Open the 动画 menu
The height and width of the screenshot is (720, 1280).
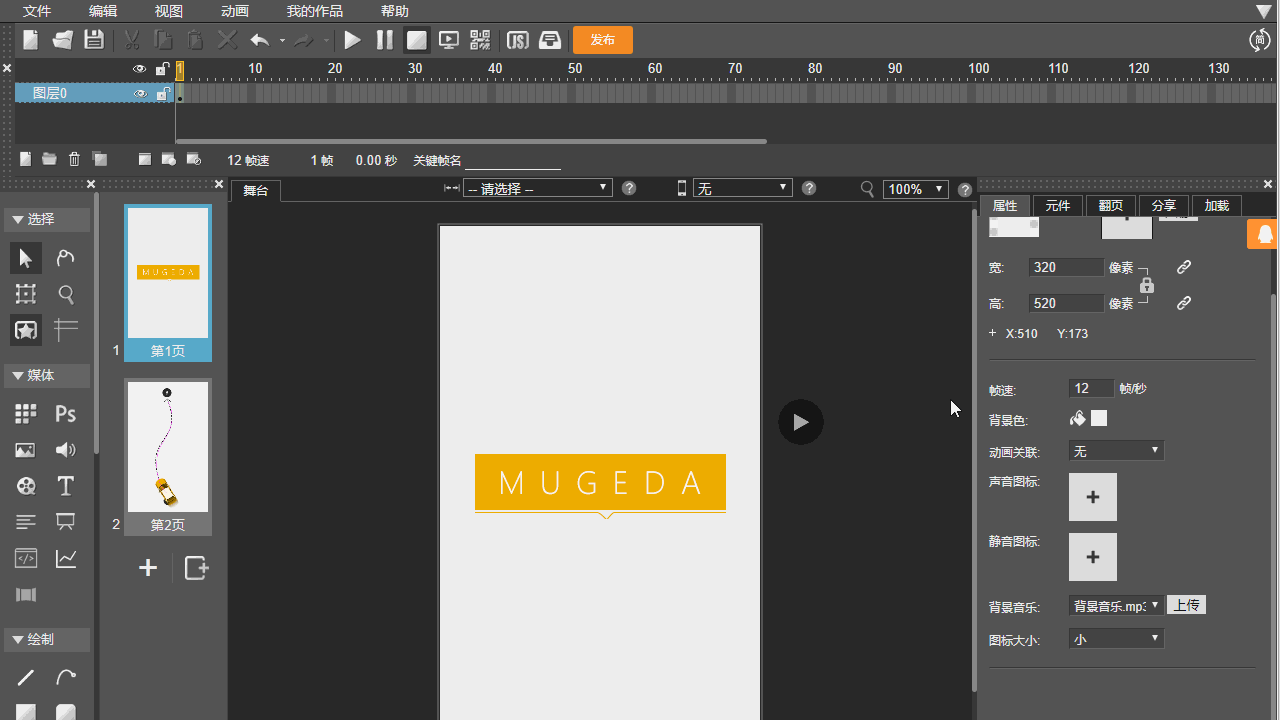[235, 11]
